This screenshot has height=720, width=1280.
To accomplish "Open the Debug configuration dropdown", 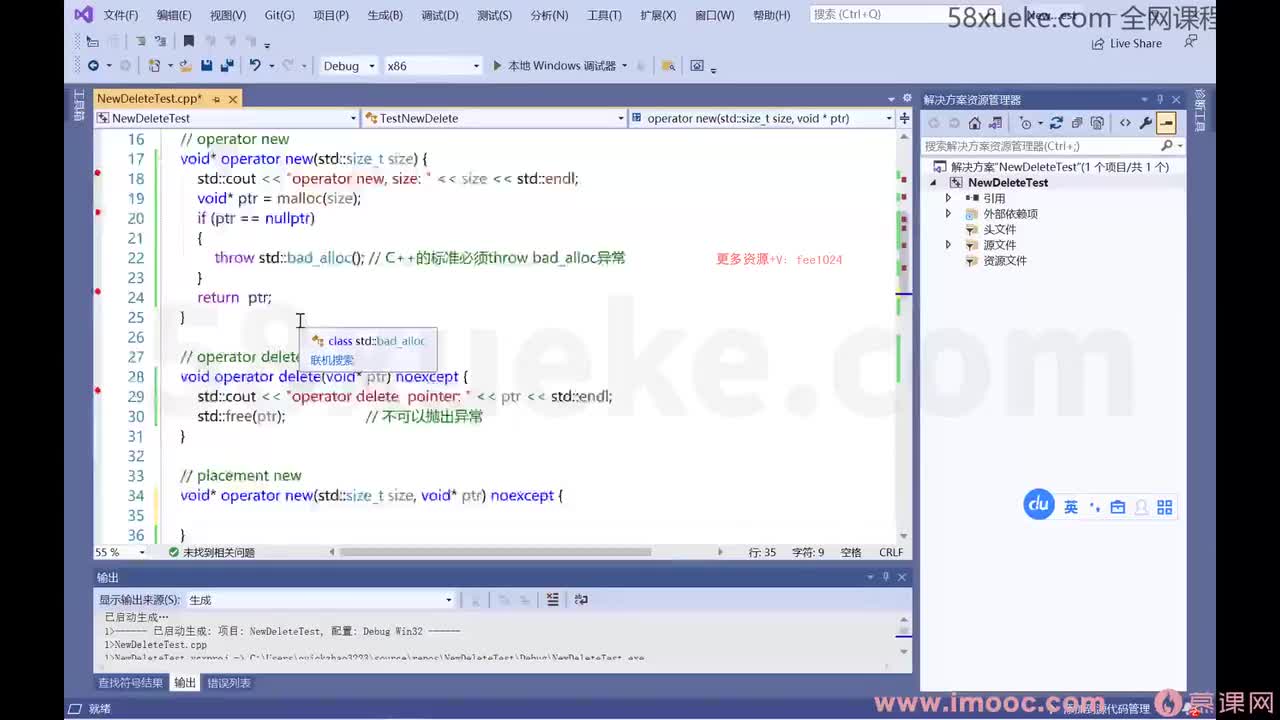I will coord(348,66).
